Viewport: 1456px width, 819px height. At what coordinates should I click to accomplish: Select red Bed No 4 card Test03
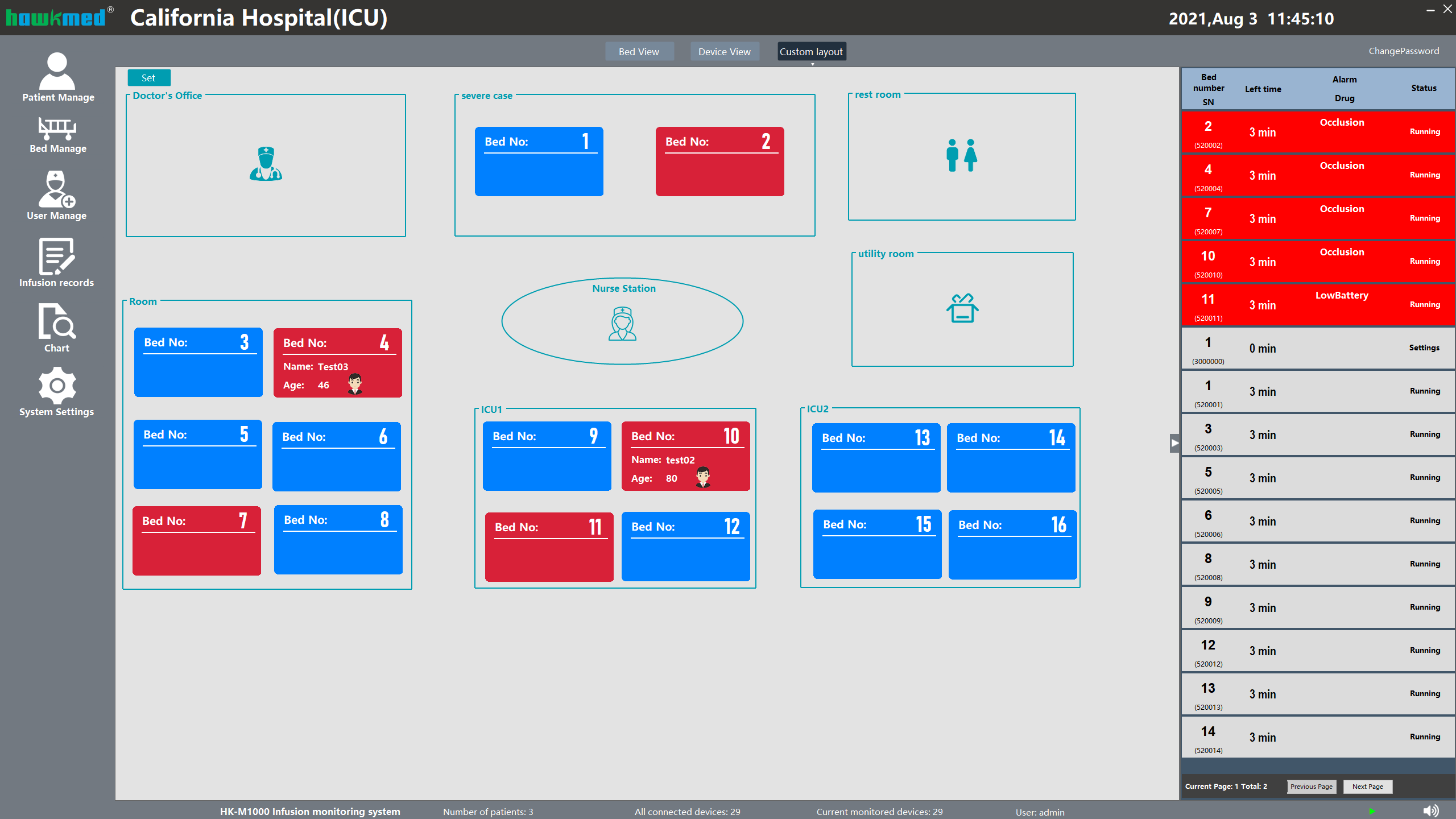(337, 363)
